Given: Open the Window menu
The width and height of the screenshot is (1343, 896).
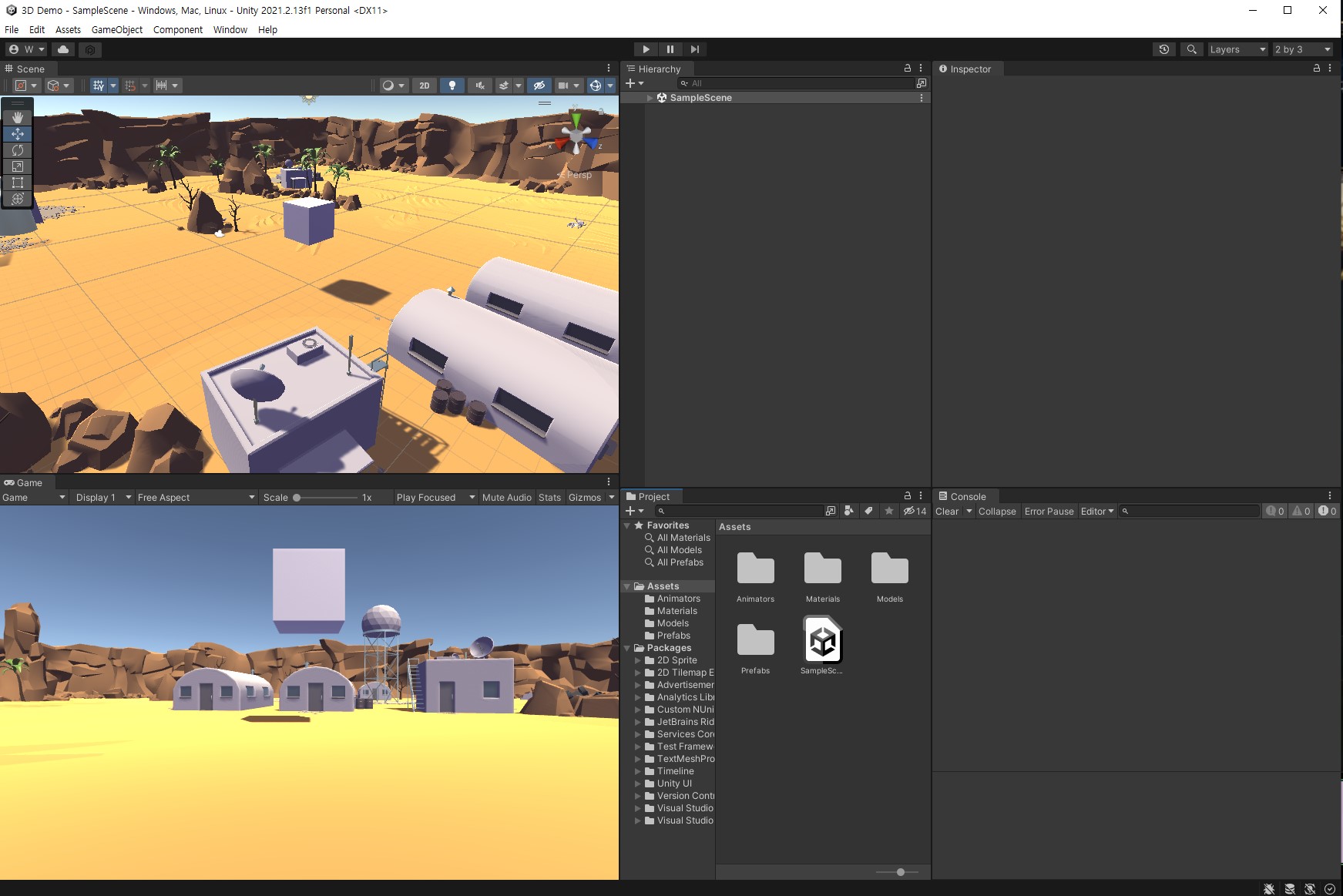Looking at the screenshot, I should (x=230, y=29).
